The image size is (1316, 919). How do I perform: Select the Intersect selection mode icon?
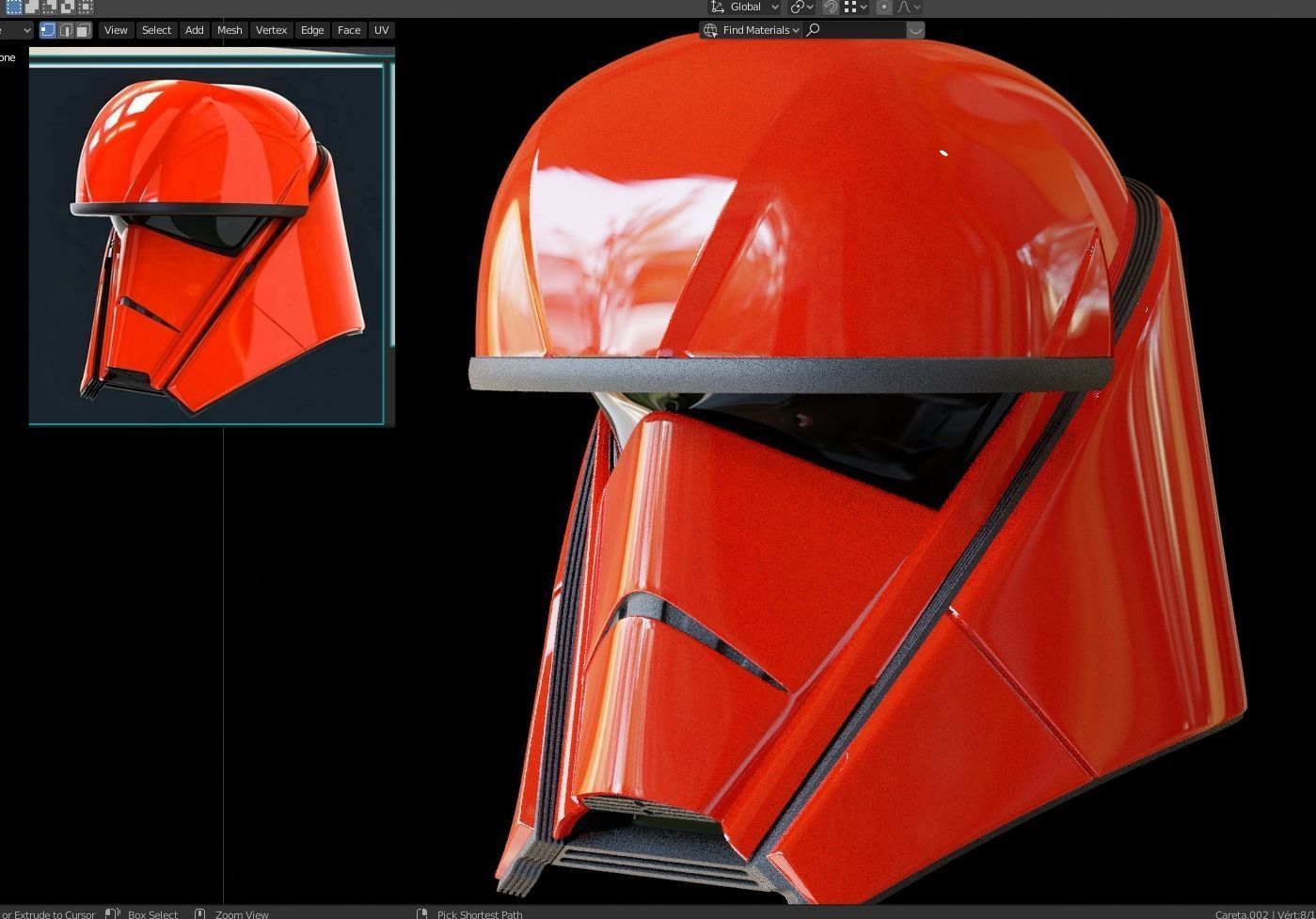coord(86,7)
